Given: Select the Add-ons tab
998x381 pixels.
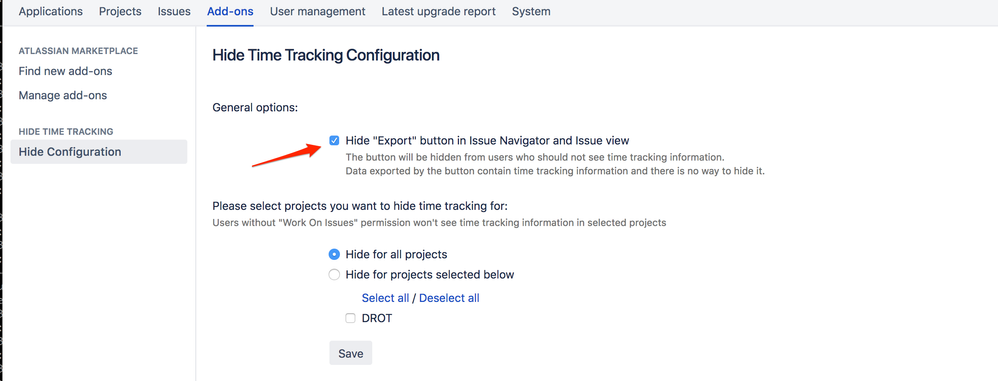Looking at the screenshot, I should pos(230,11).
